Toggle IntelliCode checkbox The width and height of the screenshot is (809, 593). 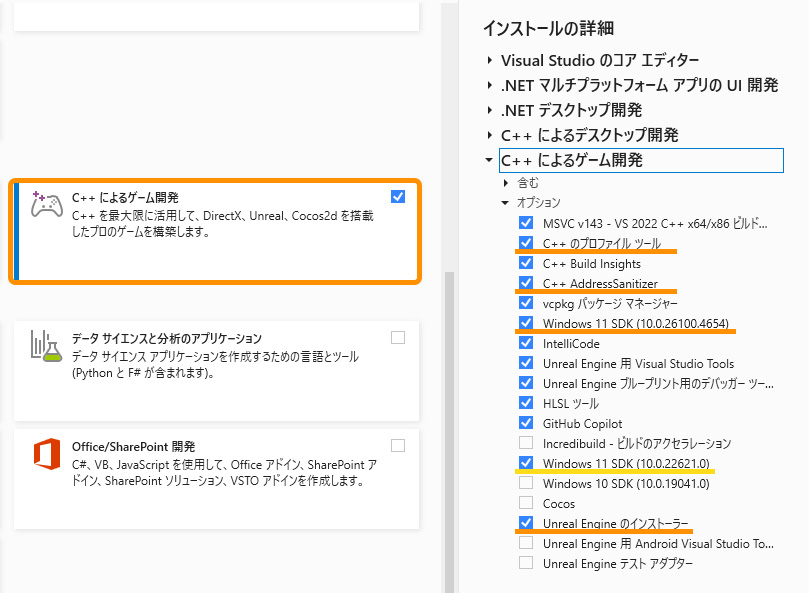click(x=526, y=343)
